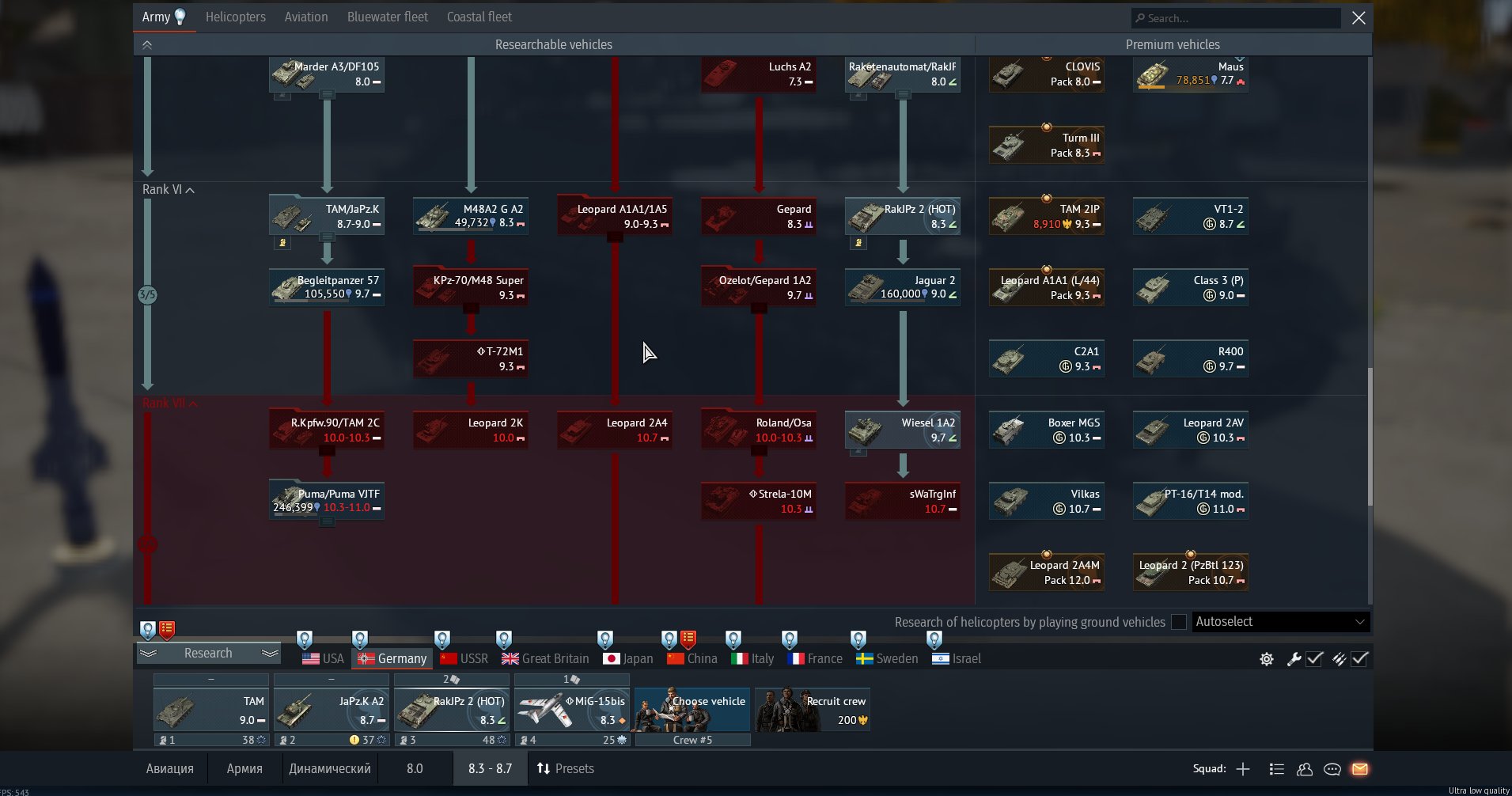Screen dimensions: 1512x796
Task: Select the Jaguar 2 vehicle card
Action: click(x=903, y=288)
